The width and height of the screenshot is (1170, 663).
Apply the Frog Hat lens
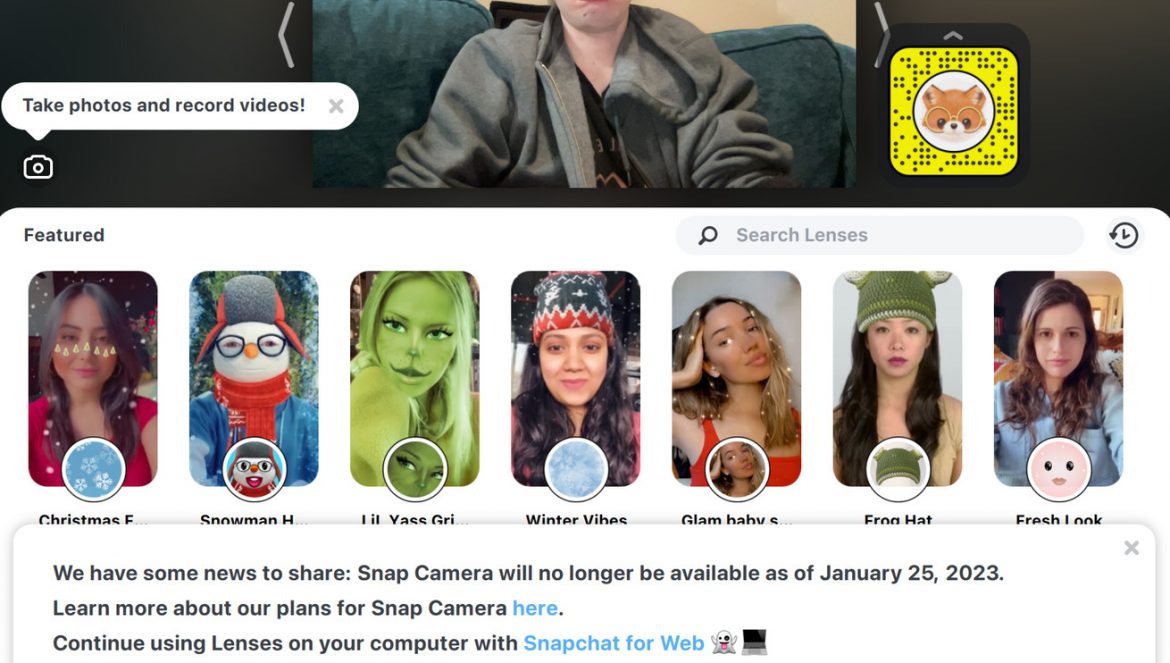pyautogui.click(x=898, y=378)
